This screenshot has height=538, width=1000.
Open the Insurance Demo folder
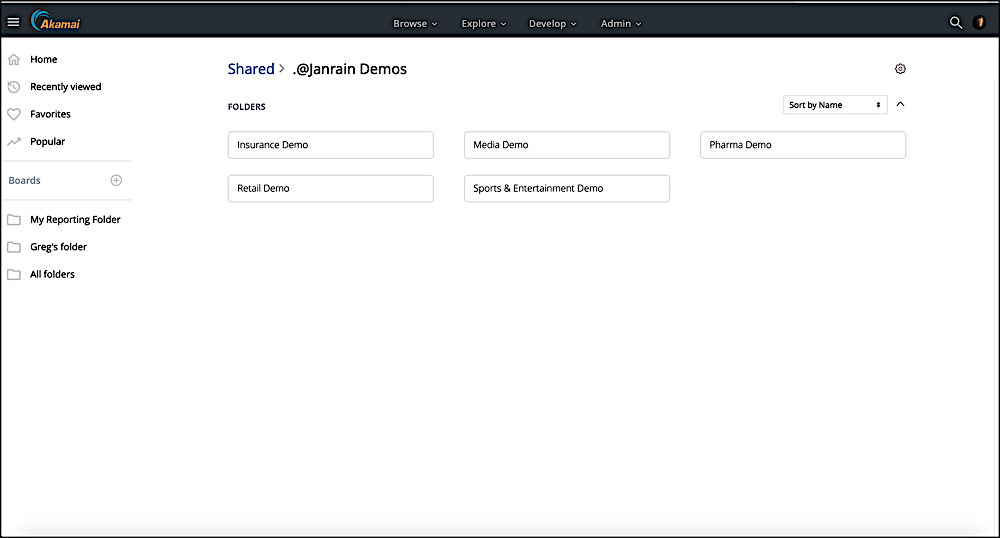coord(331,145)
